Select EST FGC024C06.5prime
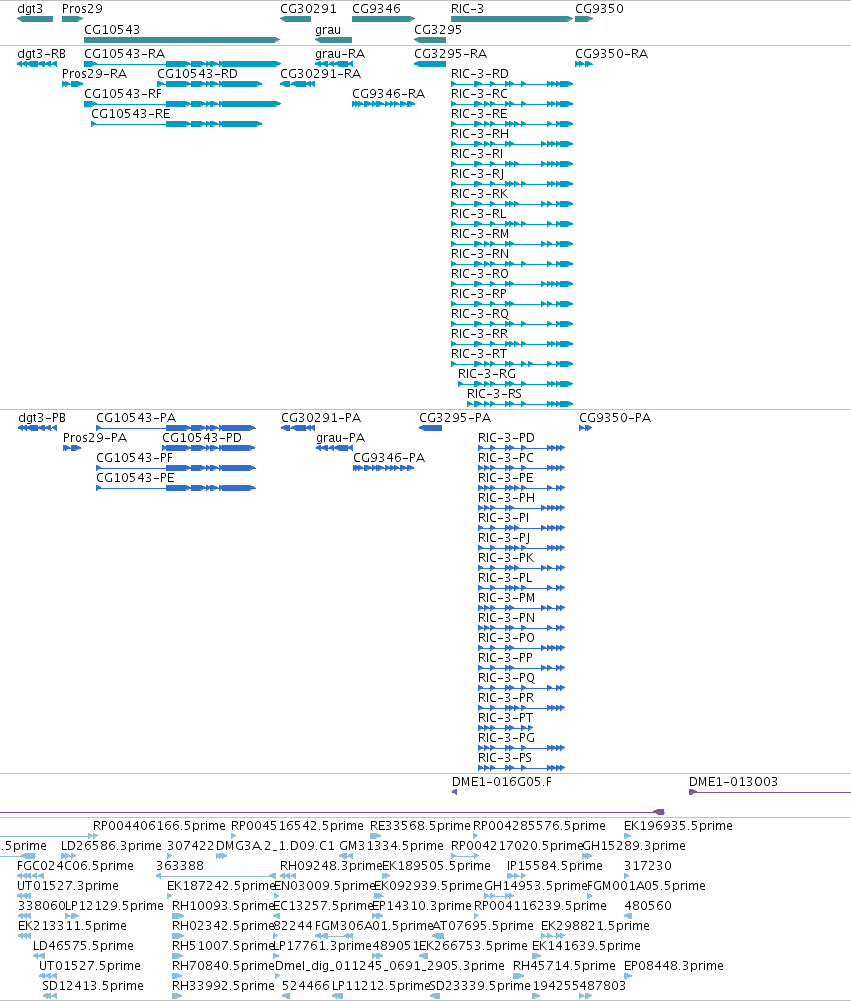 (31, 876)
